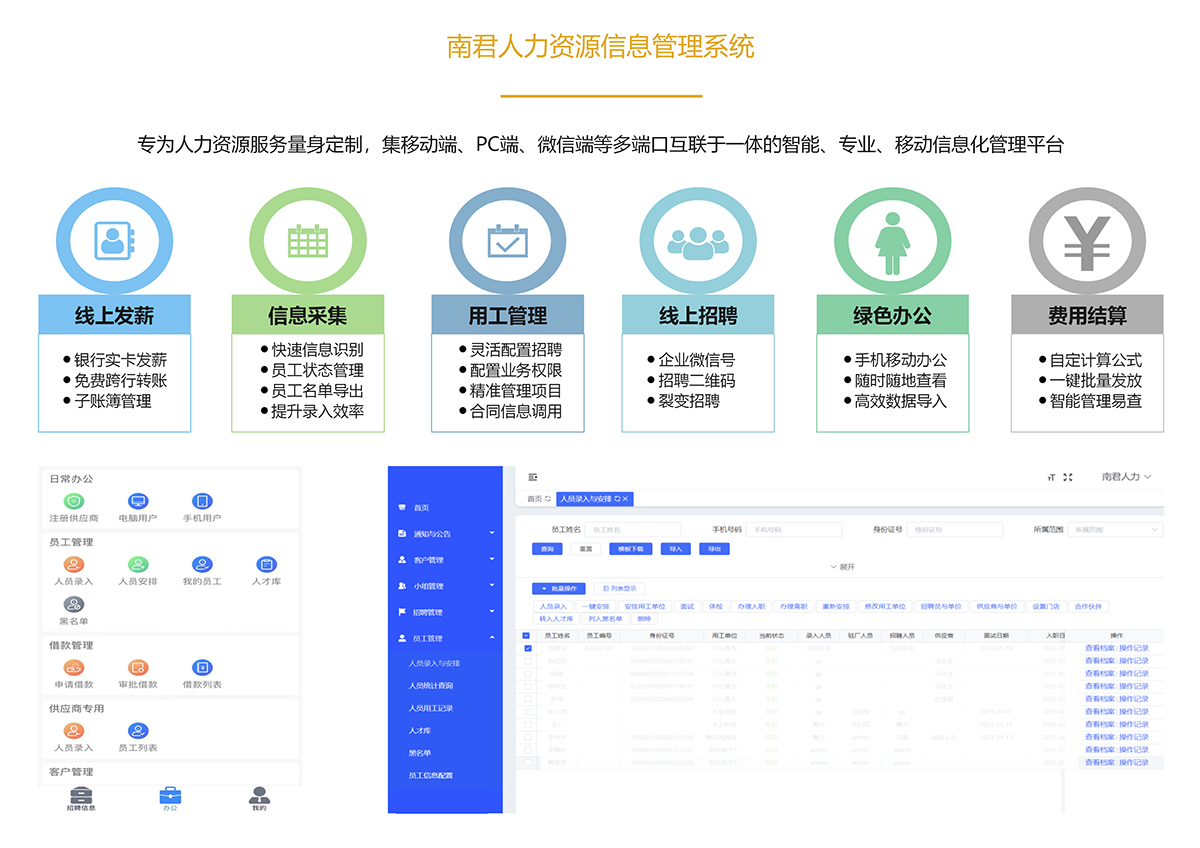Click the 员工姓名 input field
Viewport: 1200px width, 848px height.
[633, 529]
